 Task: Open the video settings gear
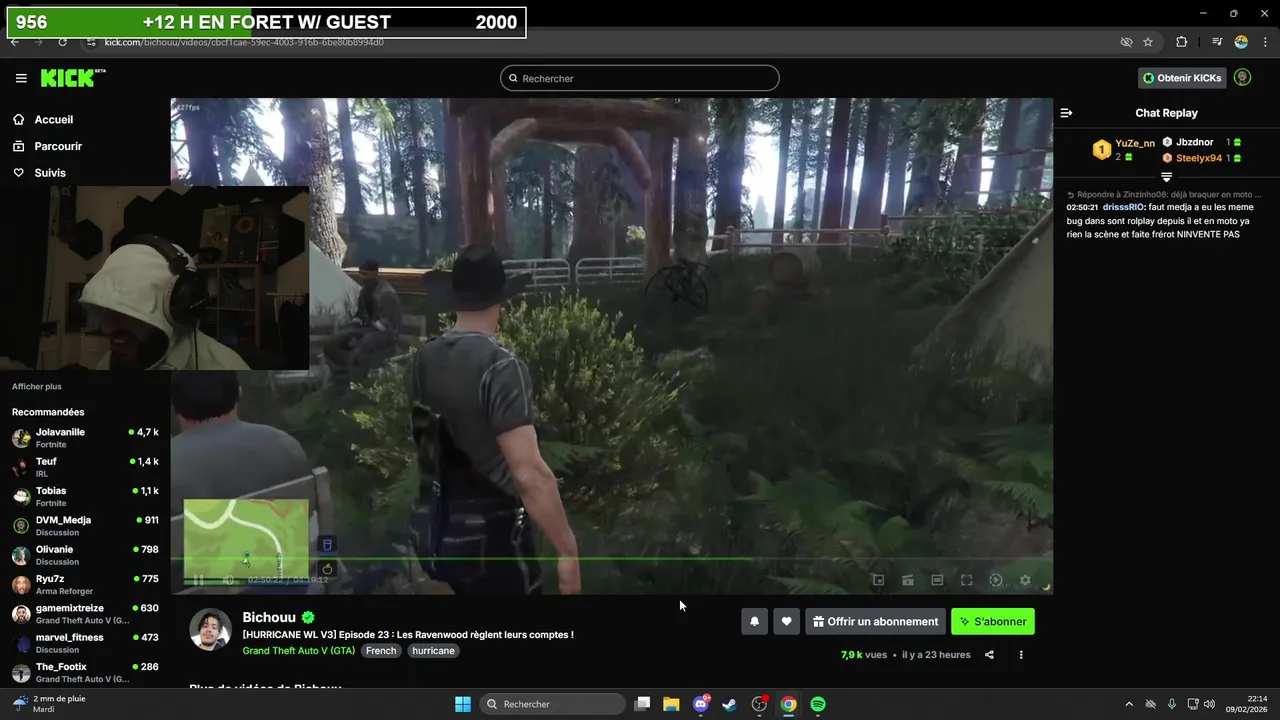click(x=1025, y=580)
